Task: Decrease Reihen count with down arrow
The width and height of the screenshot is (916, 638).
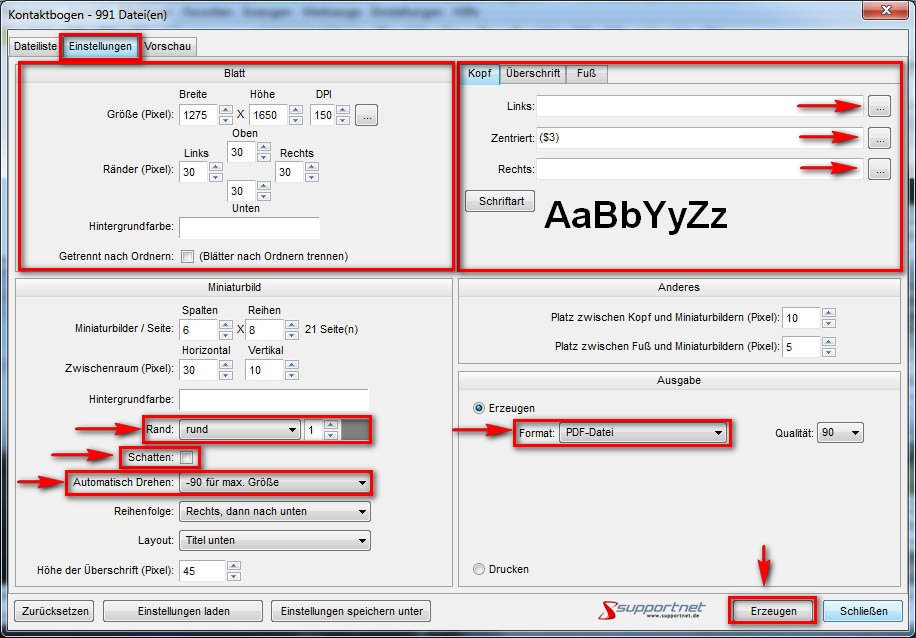Action: click(294, 335)
